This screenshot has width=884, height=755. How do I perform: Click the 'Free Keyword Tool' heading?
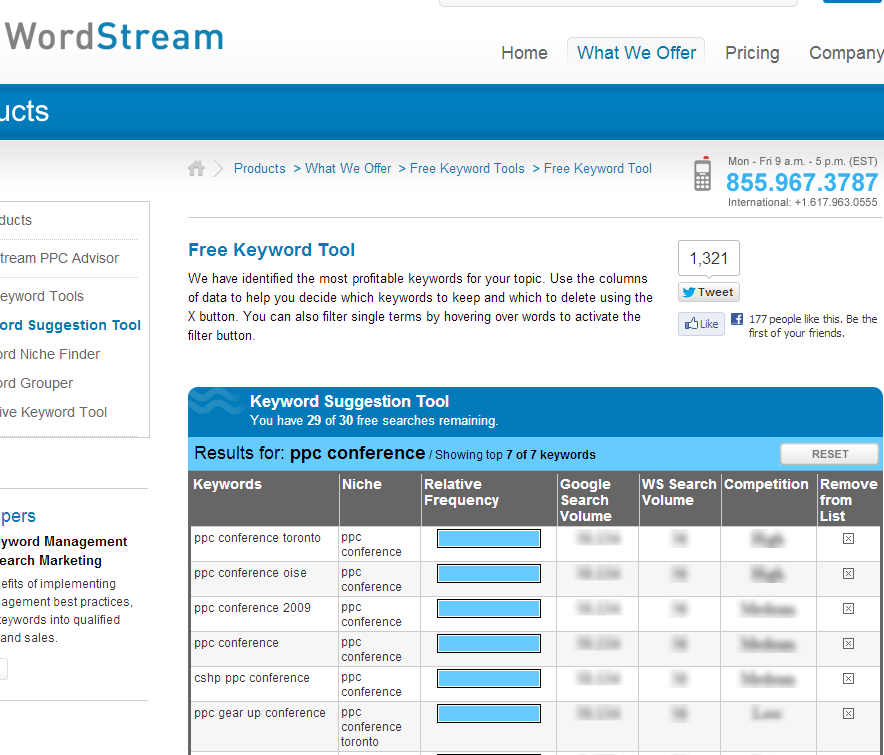[272, 250]
